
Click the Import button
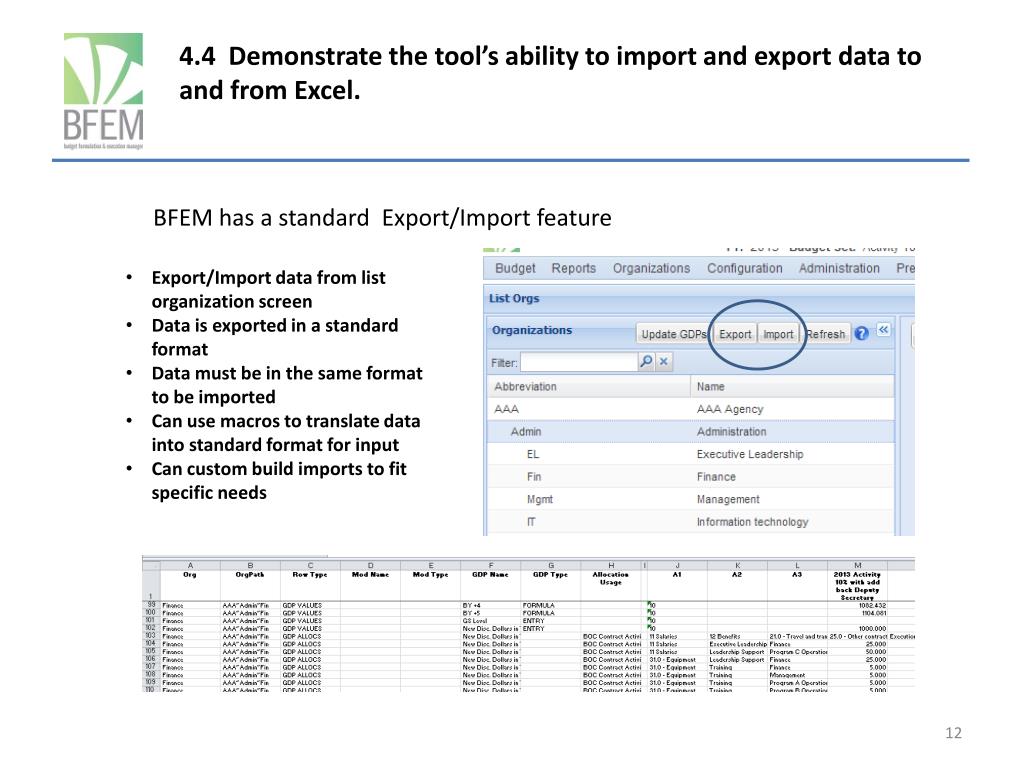tap(778, 334)
